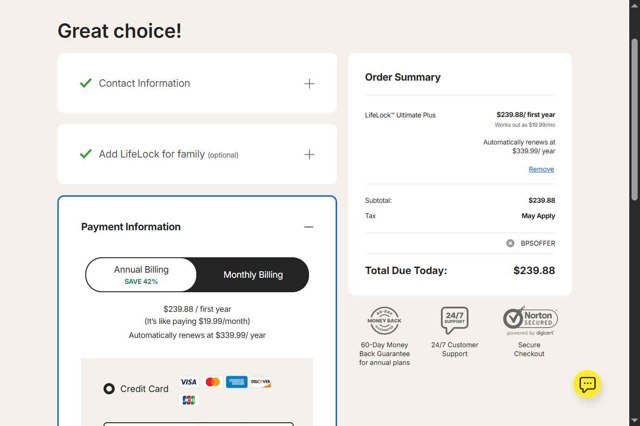Viewport: 640px width, 426px height.
Task: Switch to Monthly Billing option
Action: click(253, 274)
